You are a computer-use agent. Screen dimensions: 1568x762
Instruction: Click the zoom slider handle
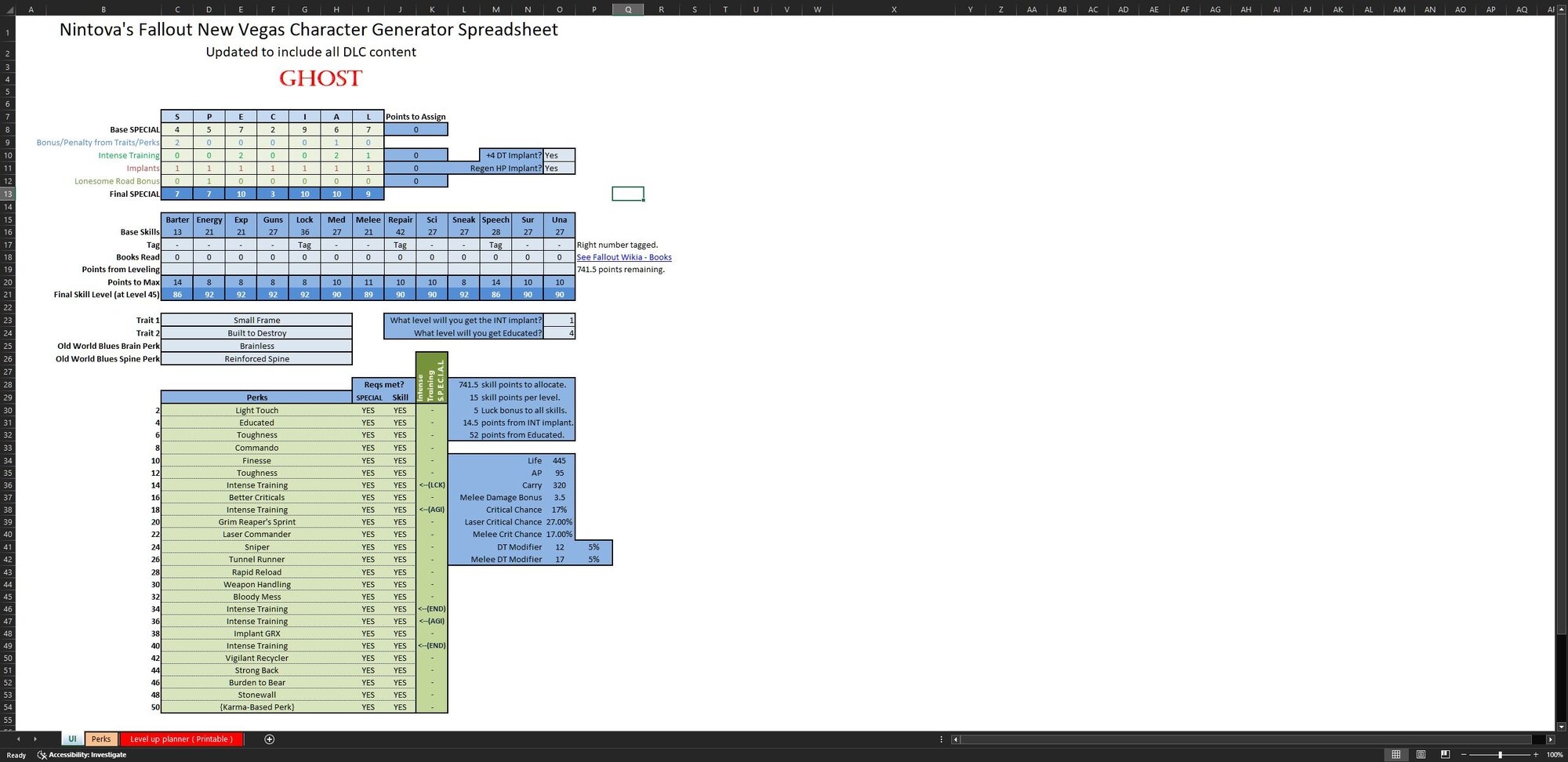1500,754
